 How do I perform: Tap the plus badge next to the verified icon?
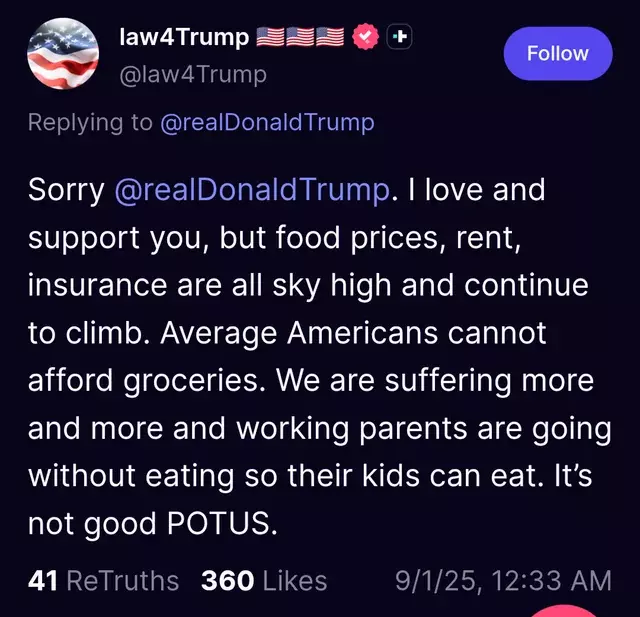[399, 37]
